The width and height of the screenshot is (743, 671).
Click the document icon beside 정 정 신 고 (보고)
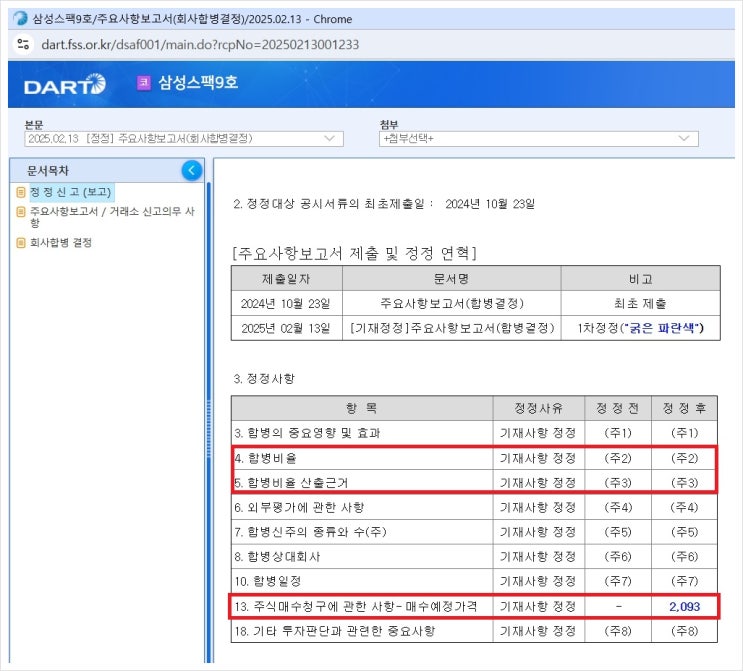coord(20,192)
